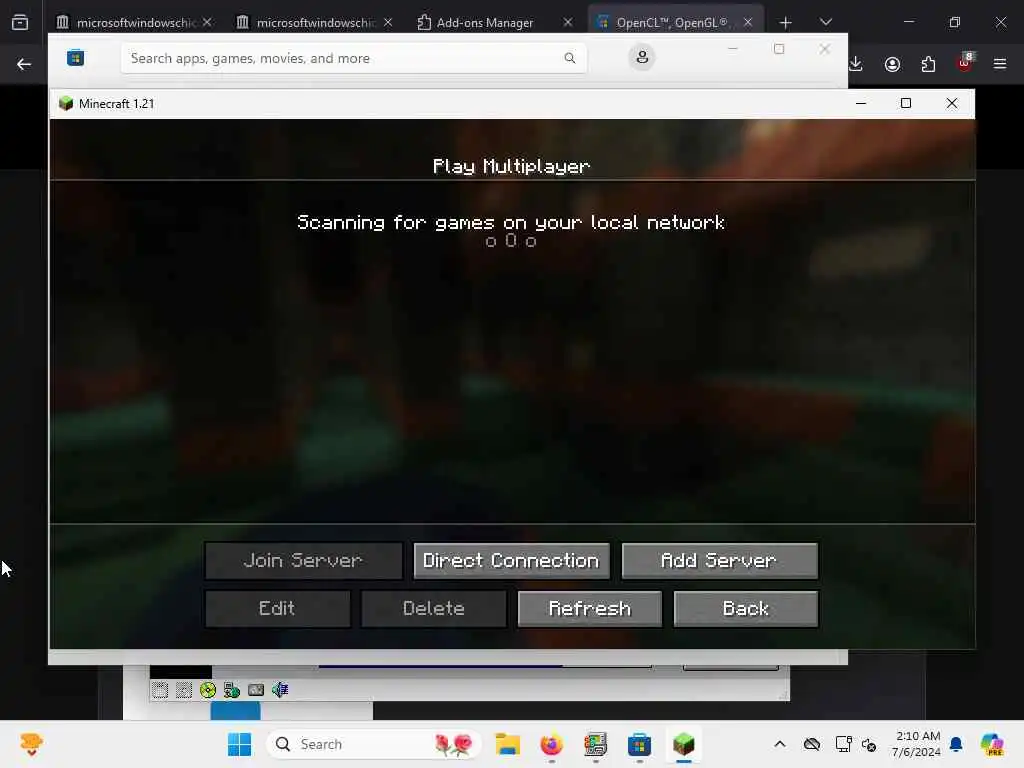Maximize the Minecraft 1.21 window
The height and width of the screenshot is (768, 1024).
coord(906,103)
